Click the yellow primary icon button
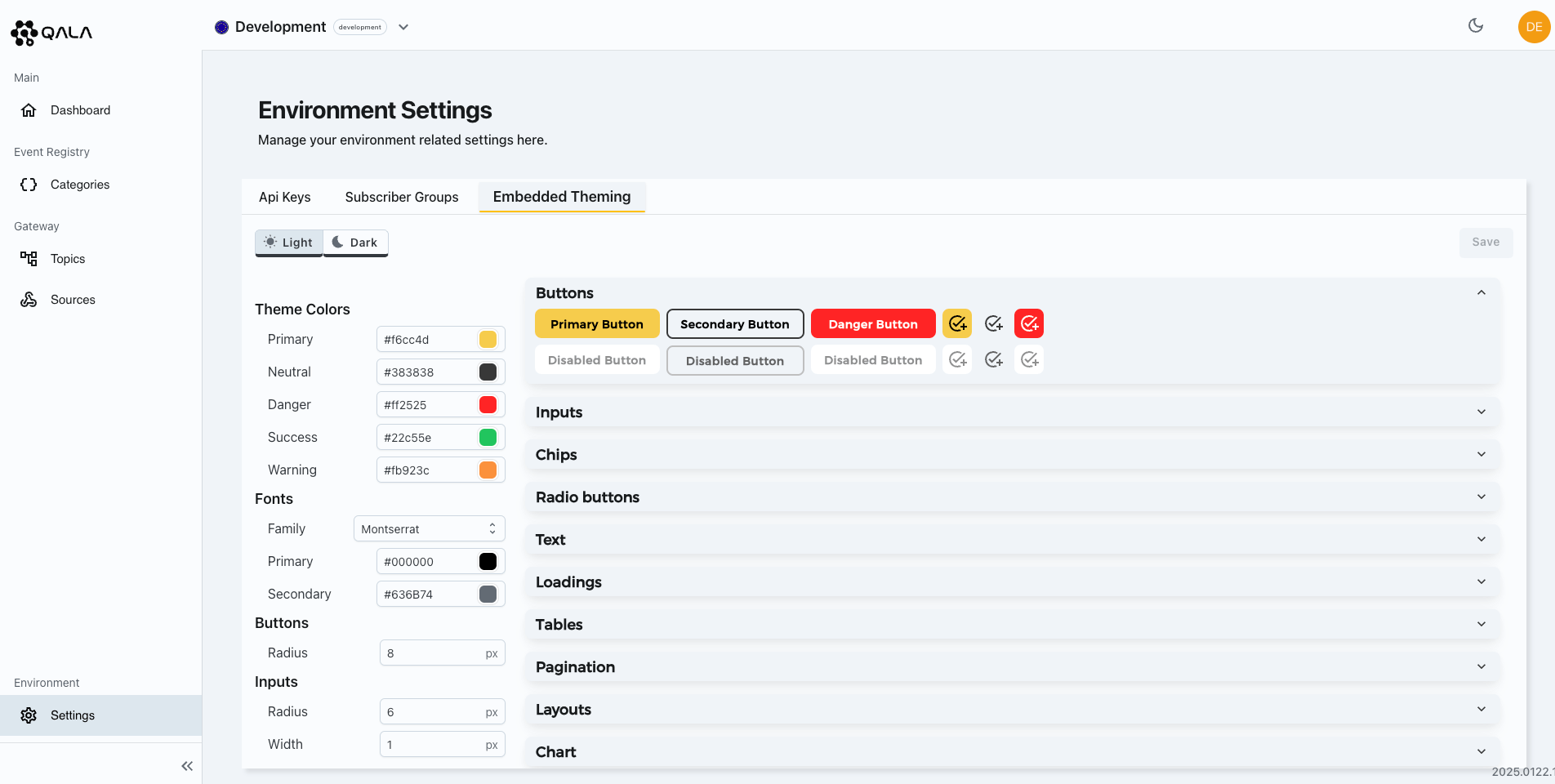Screen dimensions: 1555x784 tap(956, 324)
